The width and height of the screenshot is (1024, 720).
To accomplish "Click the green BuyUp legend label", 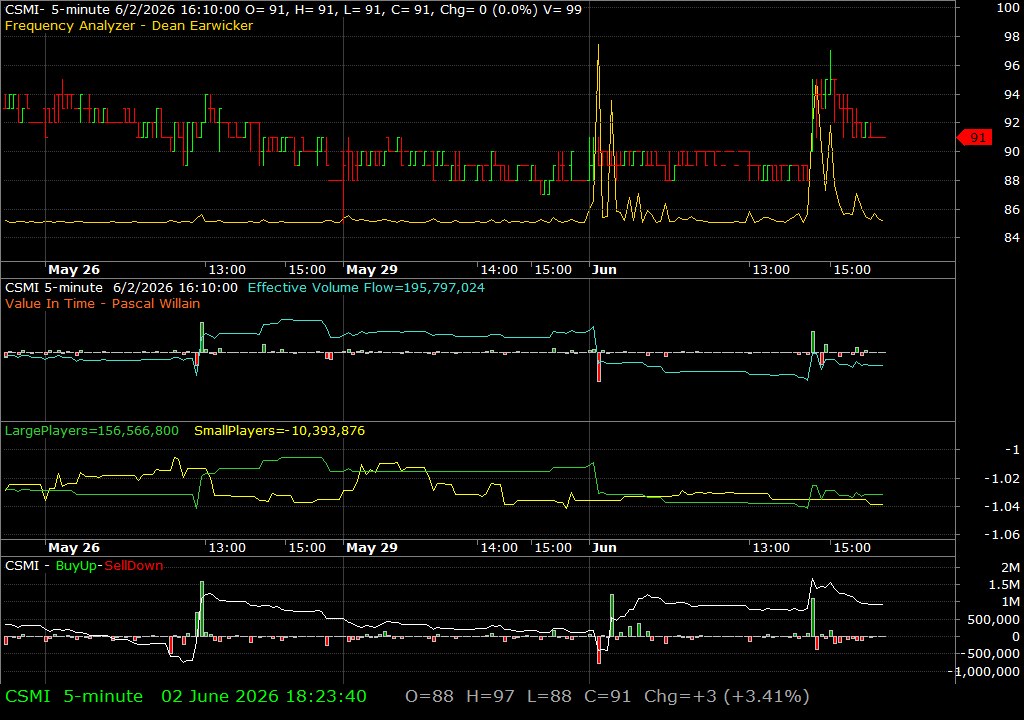I will (x=76, y=566).
